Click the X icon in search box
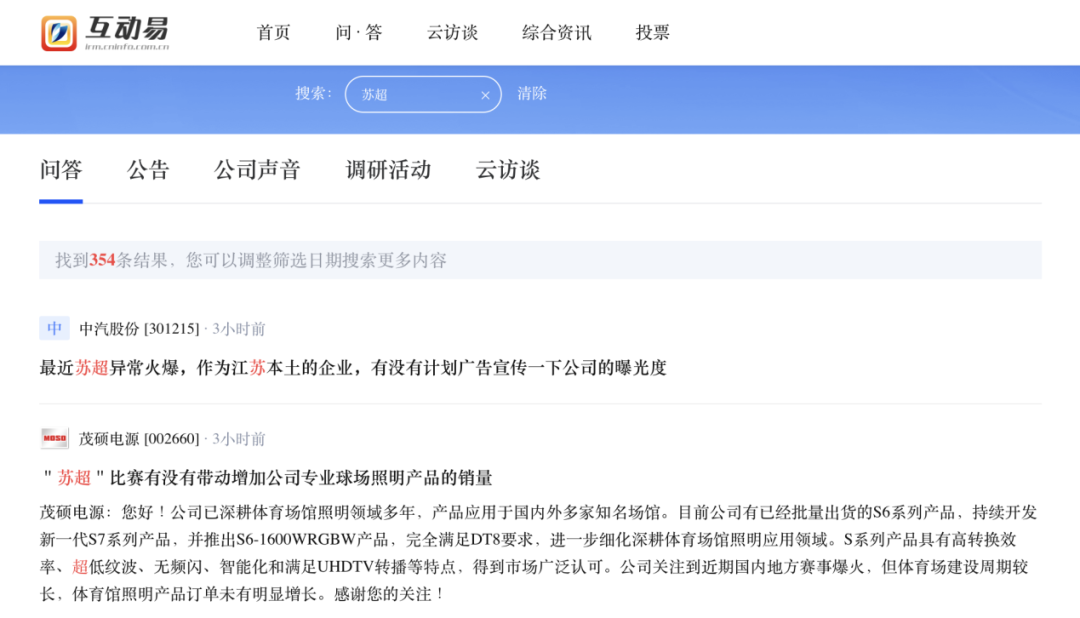The width and height of the screenshot is (1080, 618). [485, 95]
